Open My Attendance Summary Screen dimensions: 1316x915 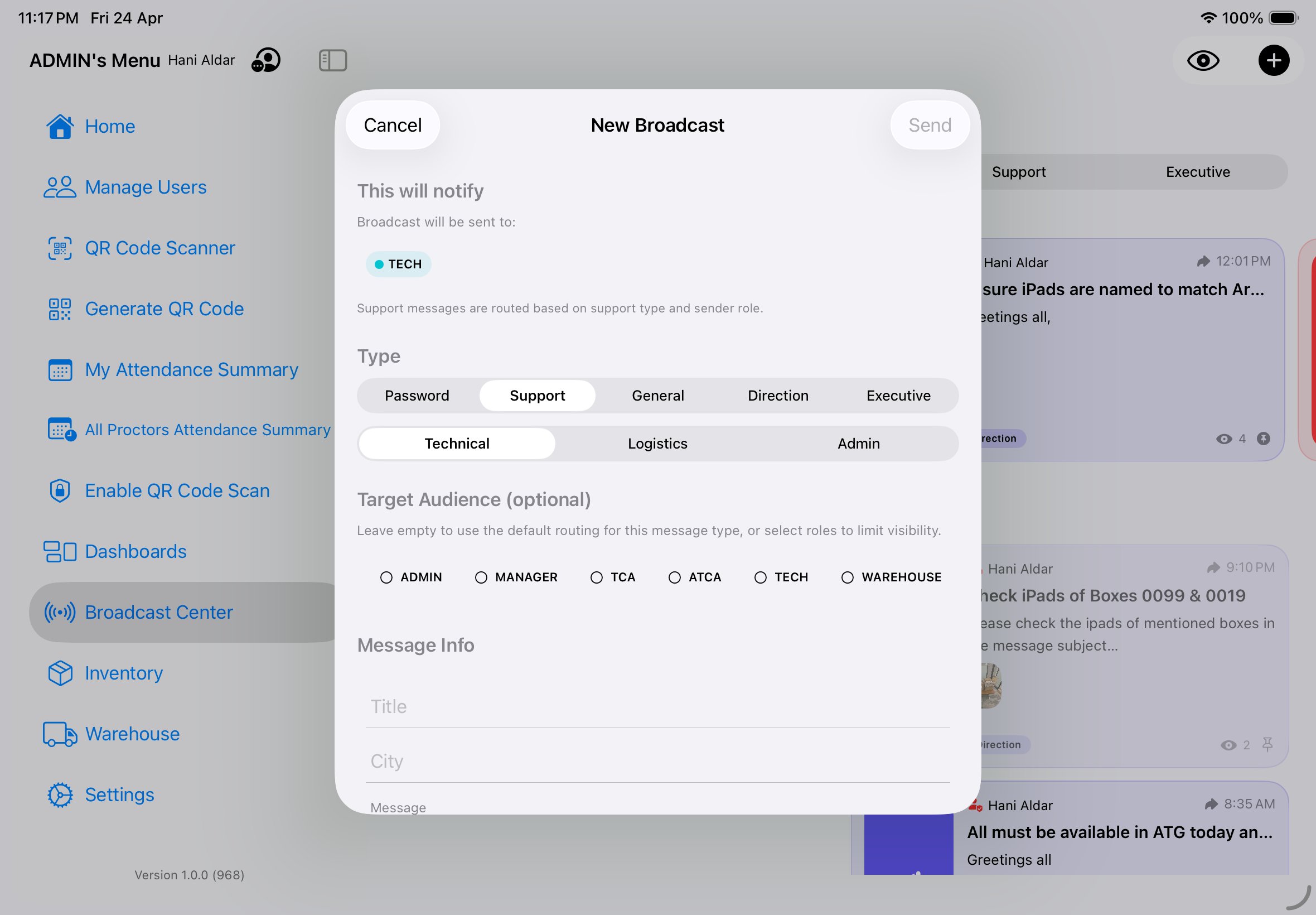coord(60,370)
